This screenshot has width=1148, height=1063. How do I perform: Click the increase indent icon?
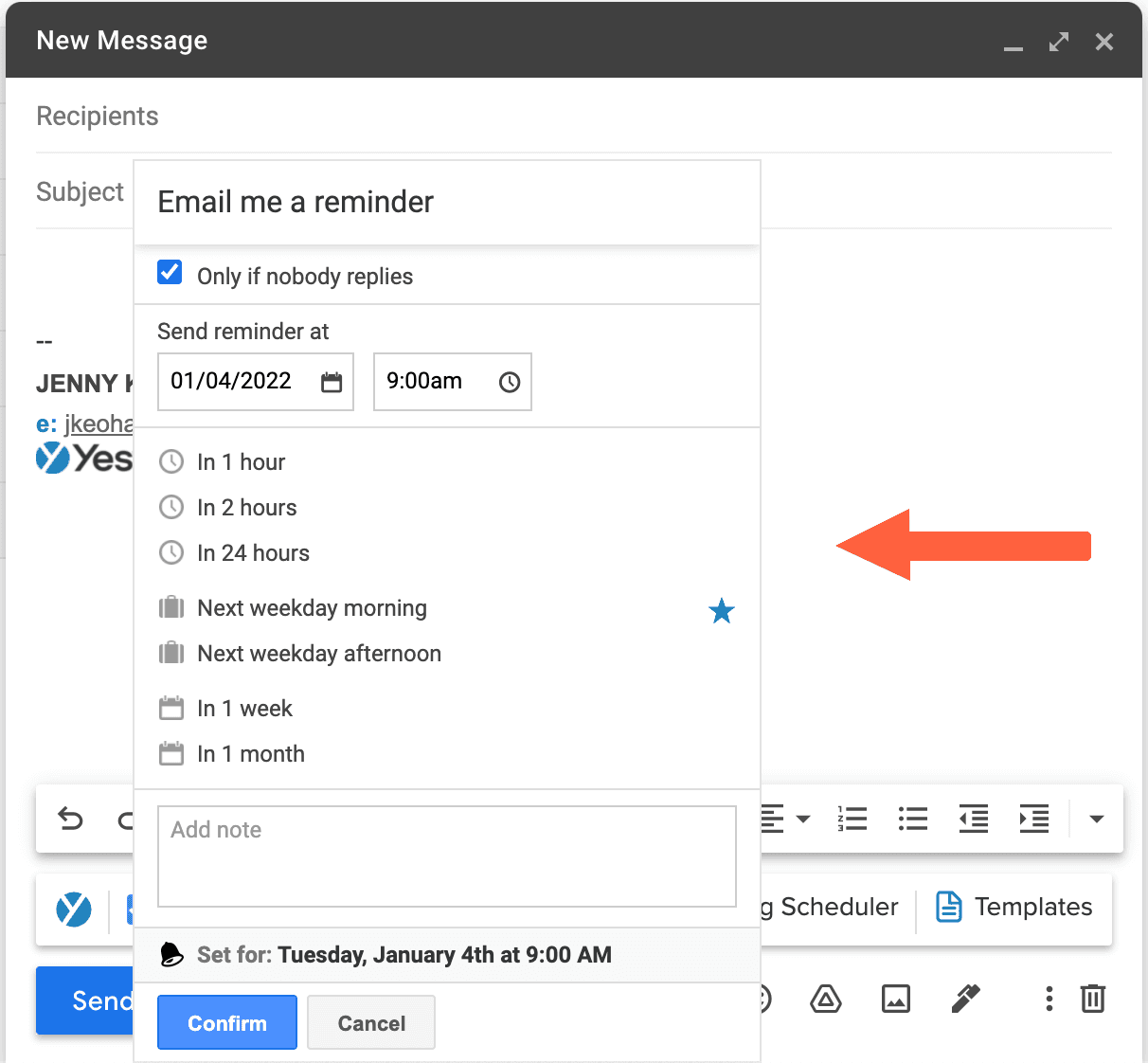[x=1033, y=819]
